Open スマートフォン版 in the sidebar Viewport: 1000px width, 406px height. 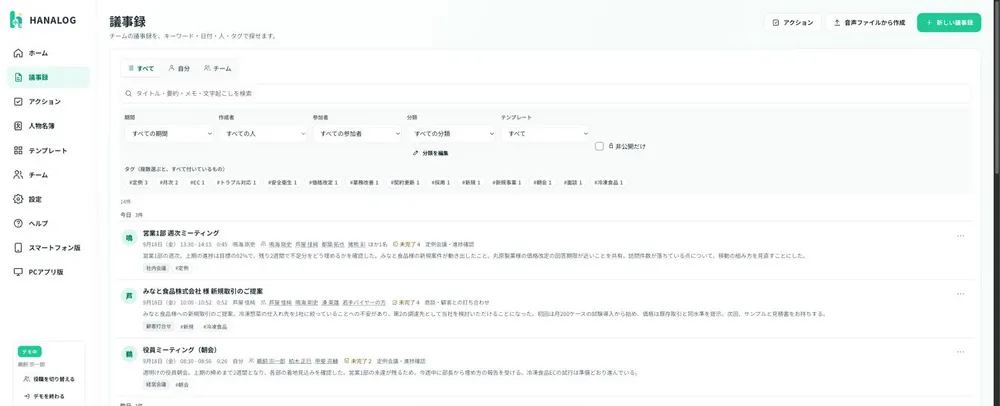pos(48,247)
